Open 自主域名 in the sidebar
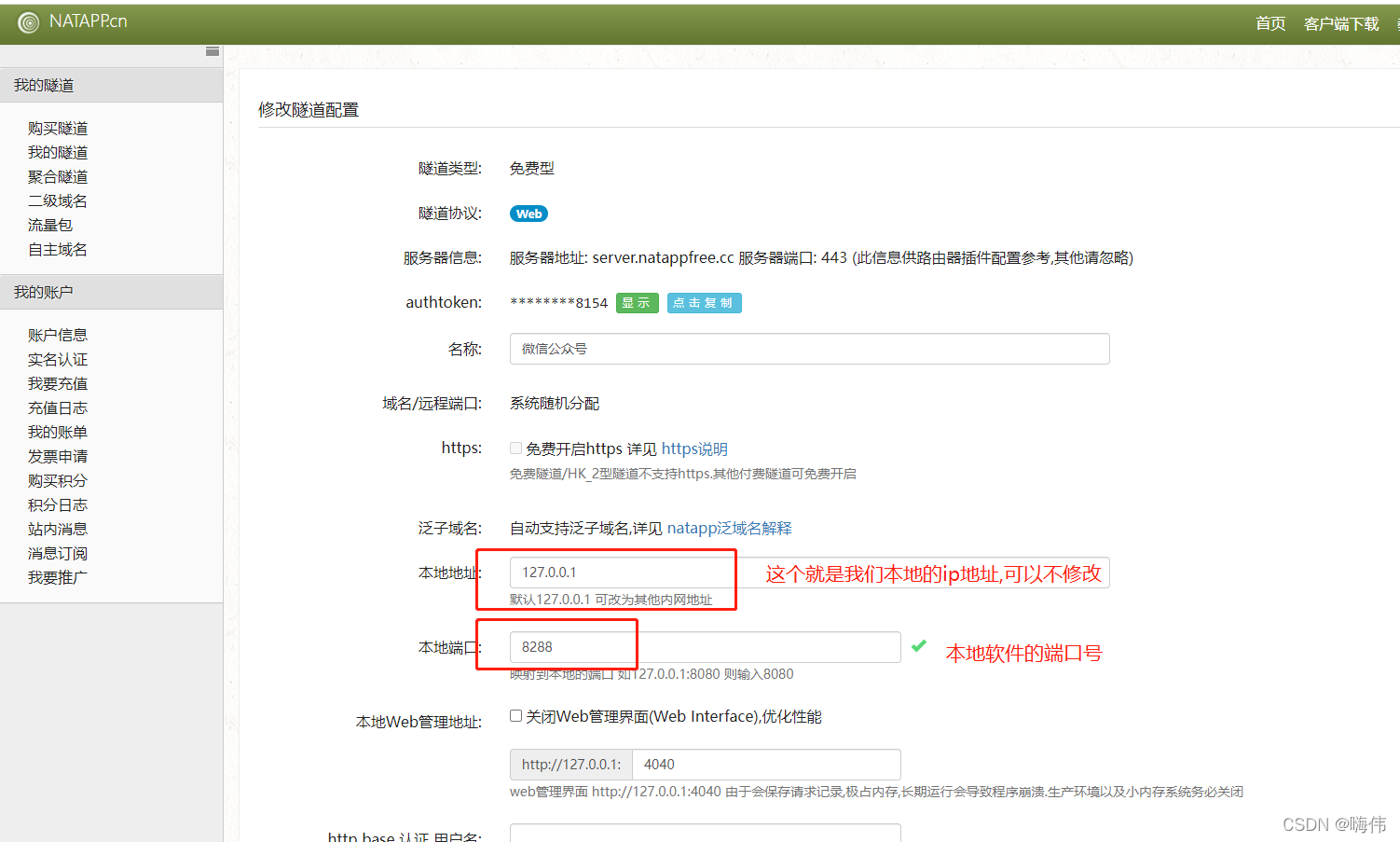1400x842 pixels. [x=58, y=249]
